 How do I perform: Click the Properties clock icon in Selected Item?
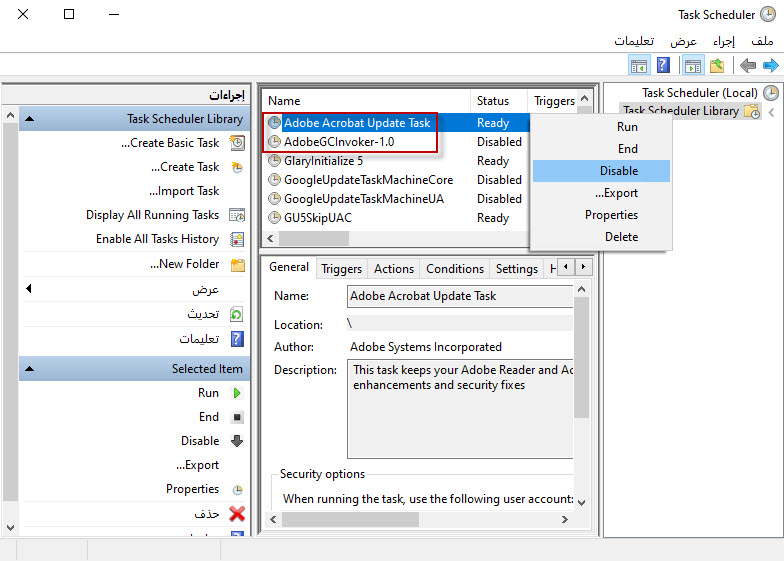(238, 490)
